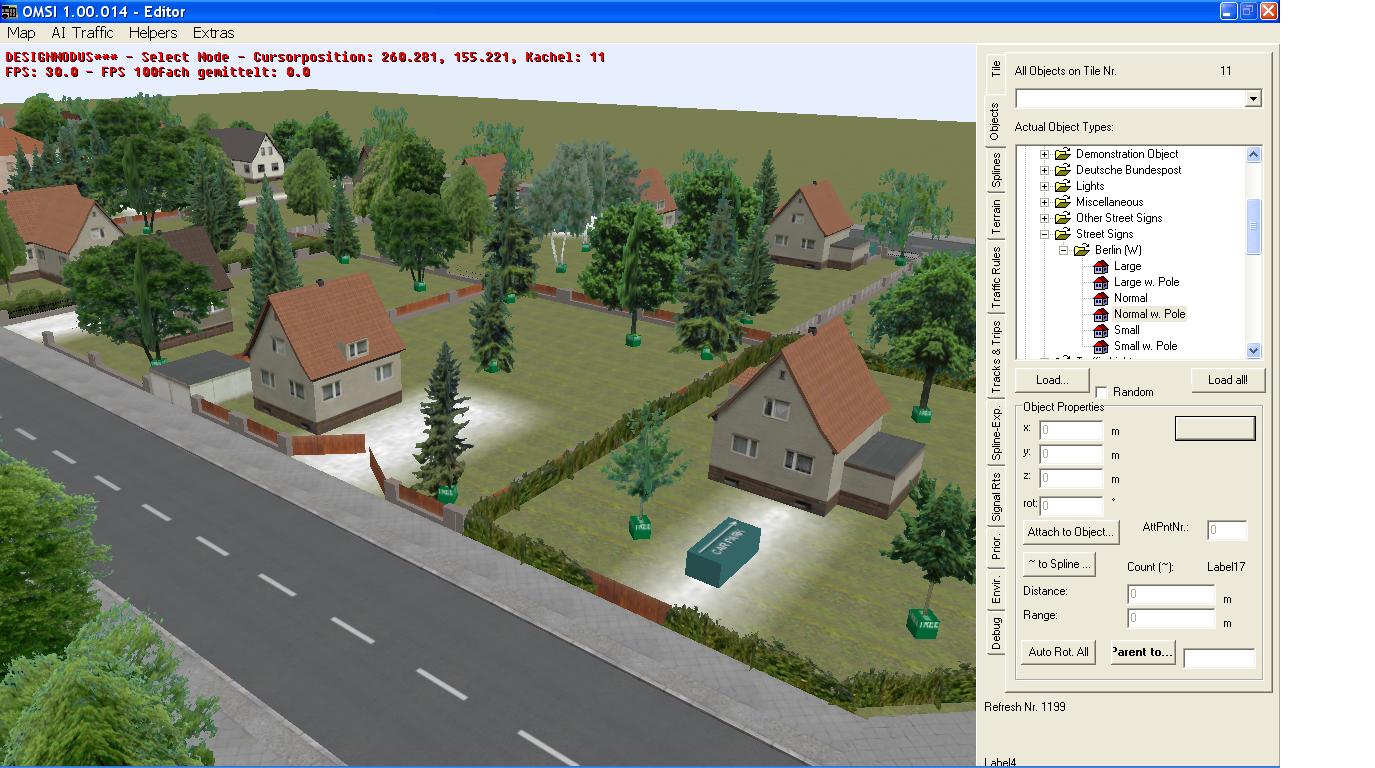Image resolution: width=1375 pixels, height=768 pixels.
Task: Click the Deutsche Bundespost folder icon
Action: 1062,170
